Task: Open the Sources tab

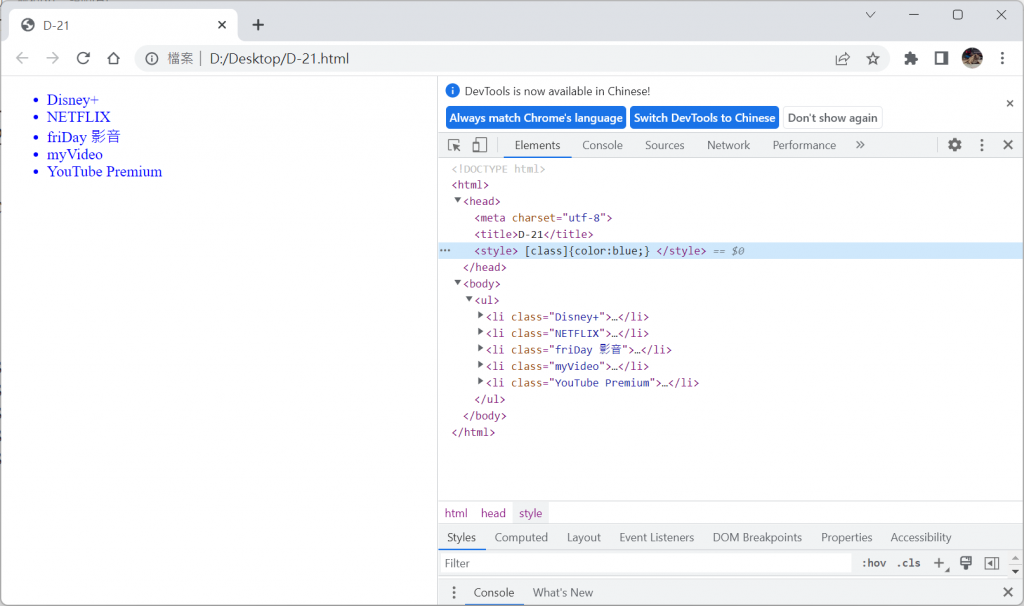Action: [664, 145]
